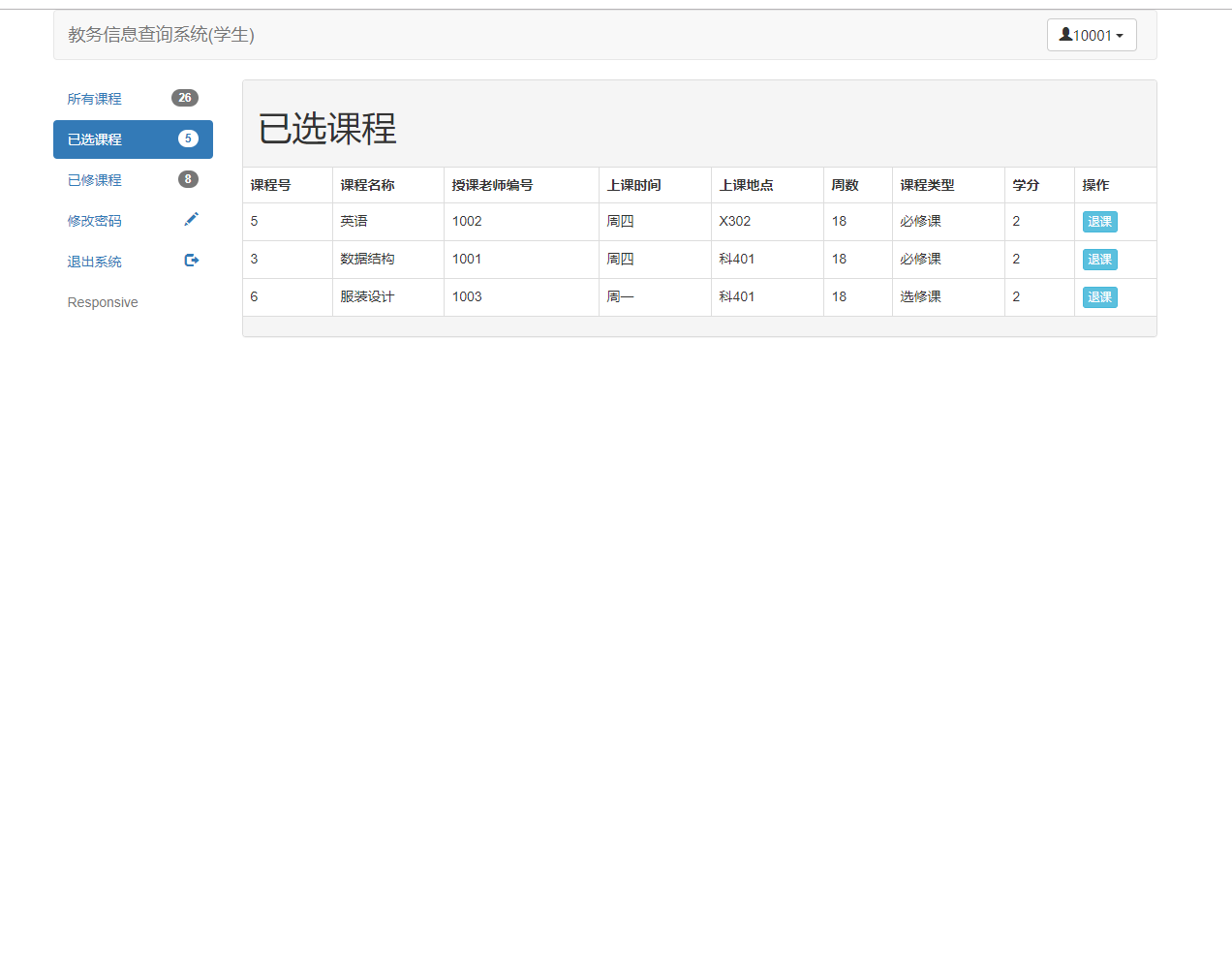
Task: Click 退出系统 to log out
Action: (x=94, y=261)
